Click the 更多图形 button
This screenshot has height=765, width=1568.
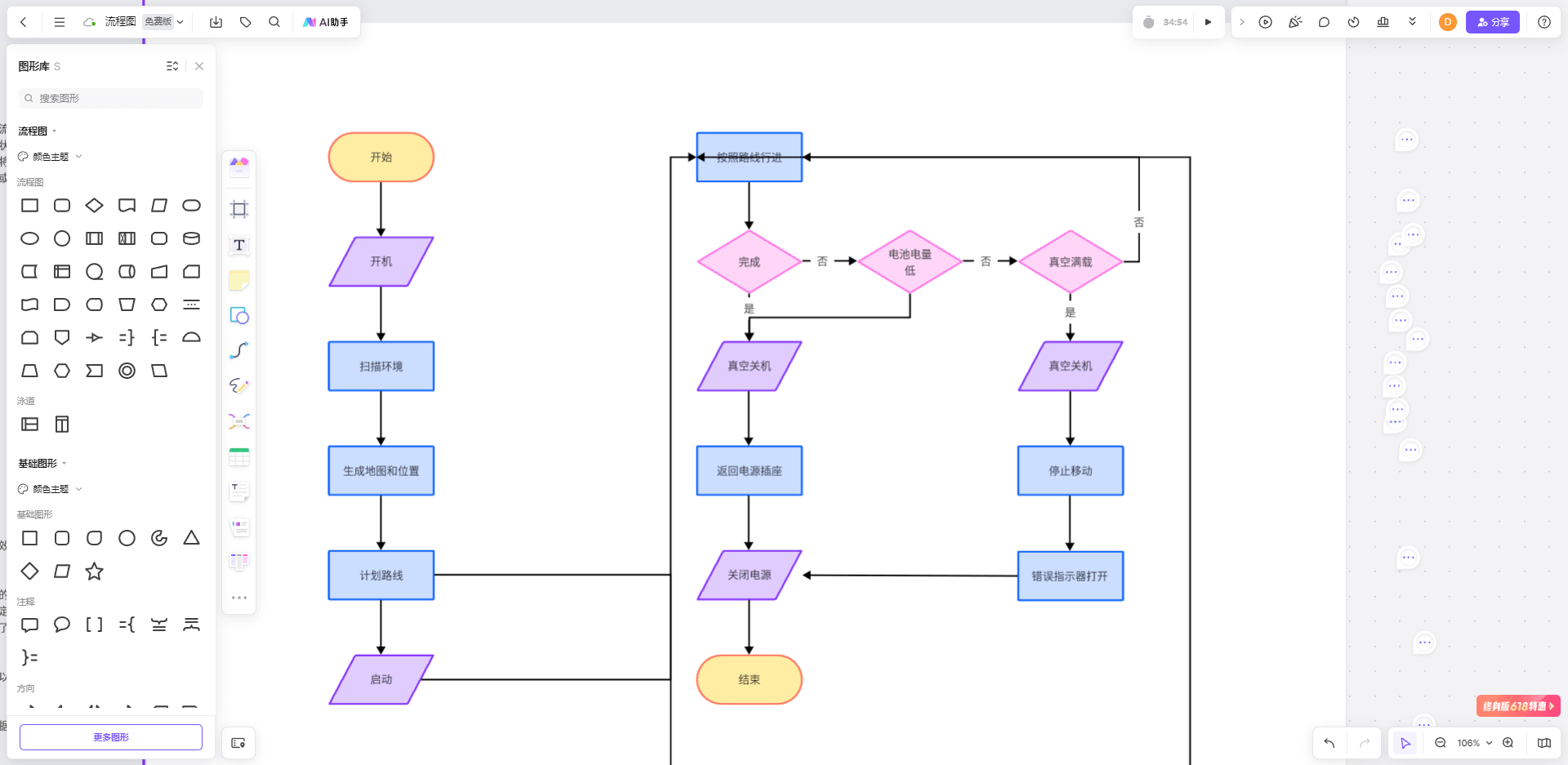(111, 737)
